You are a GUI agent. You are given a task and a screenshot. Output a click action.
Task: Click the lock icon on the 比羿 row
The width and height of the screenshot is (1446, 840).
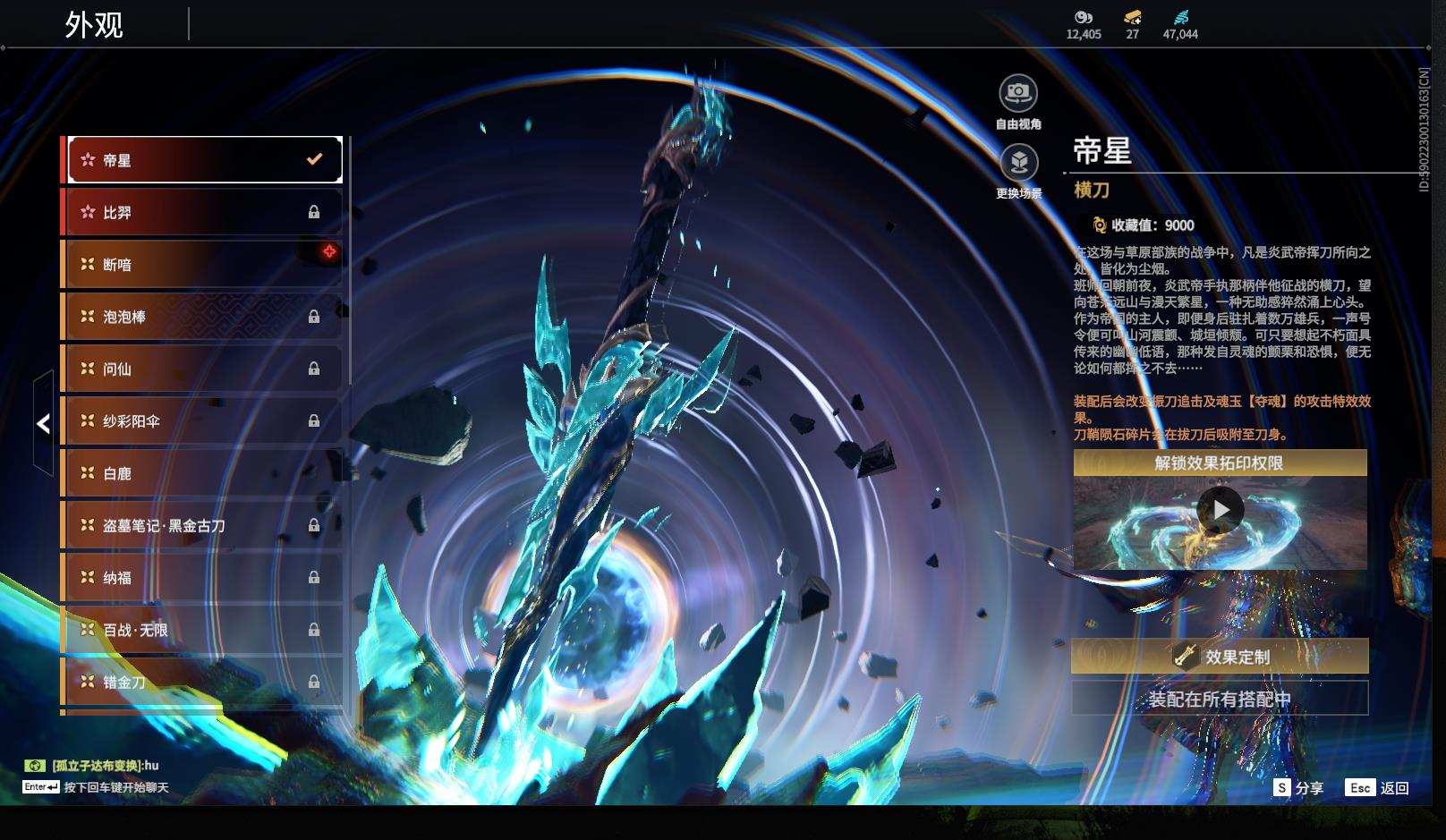[x=314, y=212]
